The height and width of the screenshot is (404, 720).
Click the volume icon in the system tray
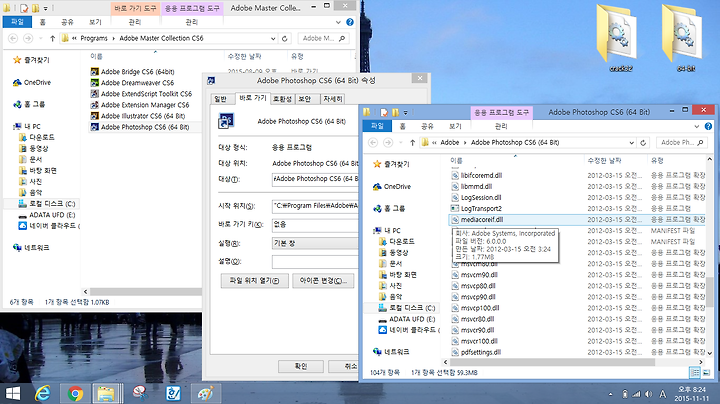coord(648,394)
